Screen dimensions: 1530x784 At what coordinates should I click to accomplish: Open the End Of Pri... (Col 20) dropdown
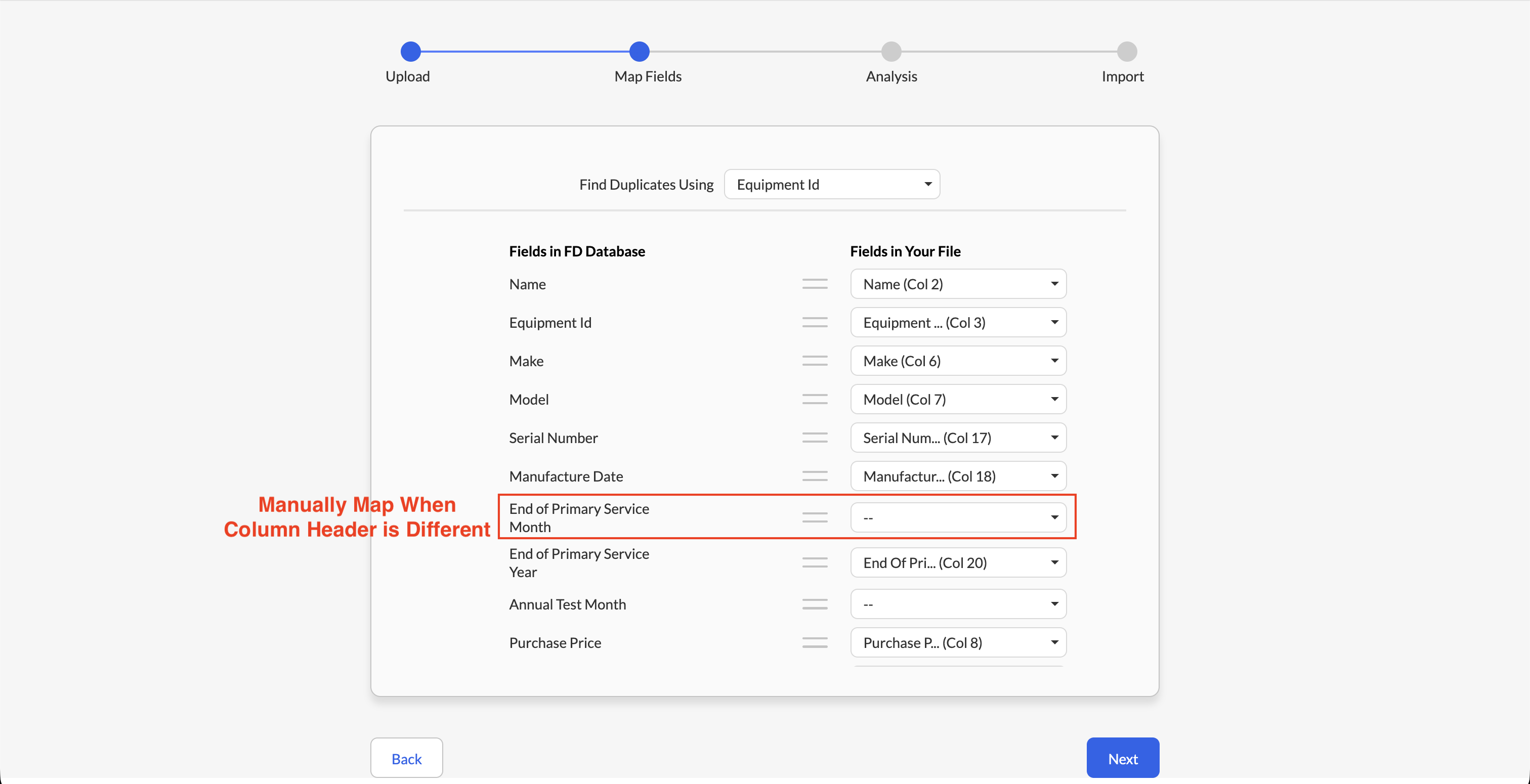tap(958, 562)
